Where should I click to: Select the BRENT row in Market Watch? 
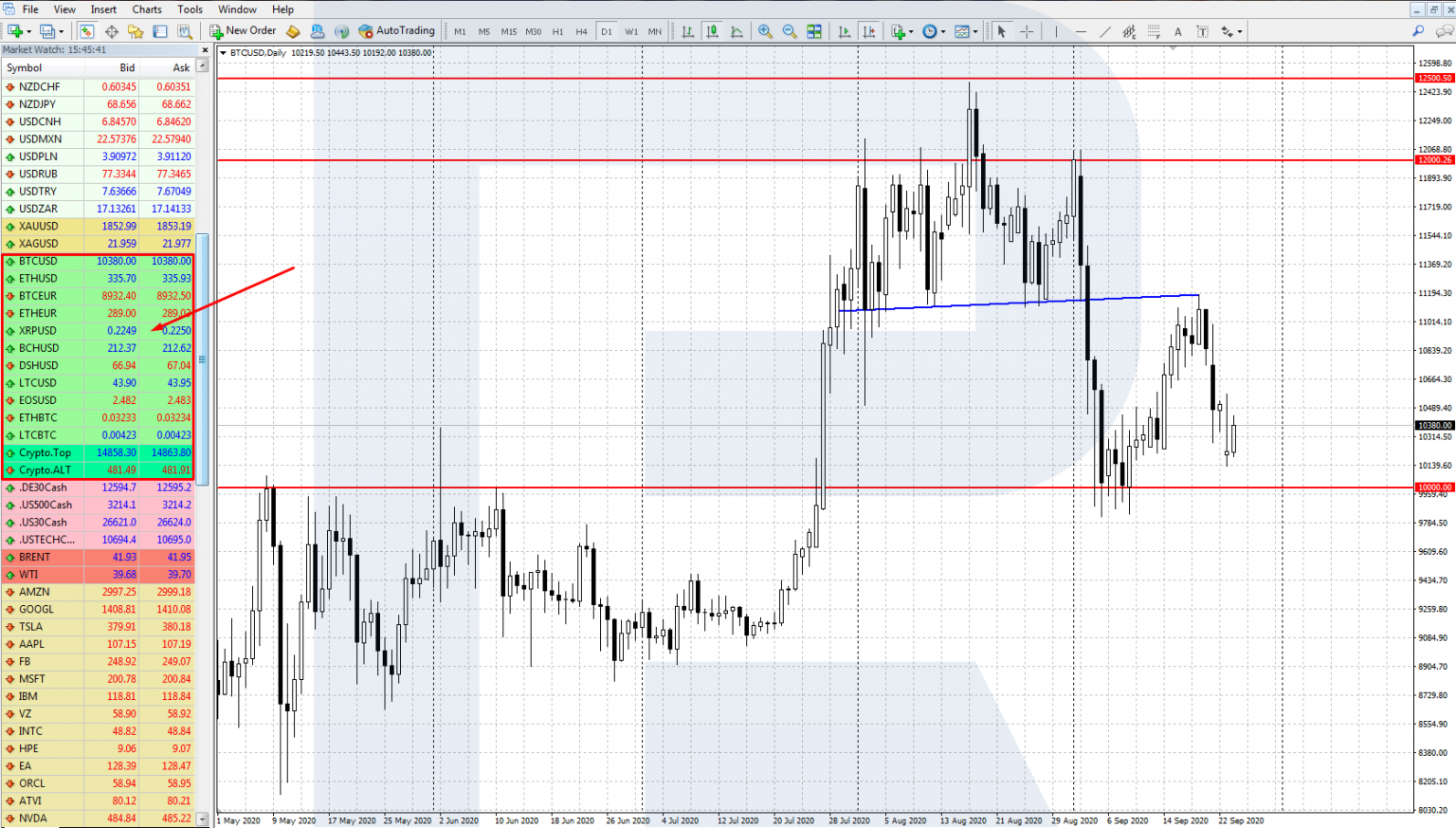pos(99,557)
